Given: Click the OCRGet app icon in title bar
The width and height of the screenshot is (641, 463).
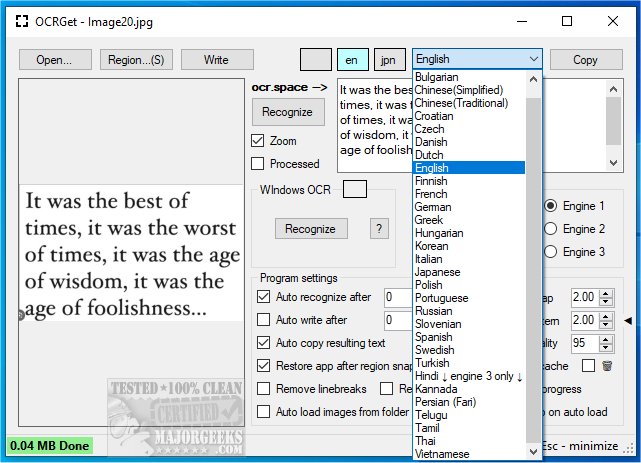Looking at the screenshot, I should coord(22,21).
